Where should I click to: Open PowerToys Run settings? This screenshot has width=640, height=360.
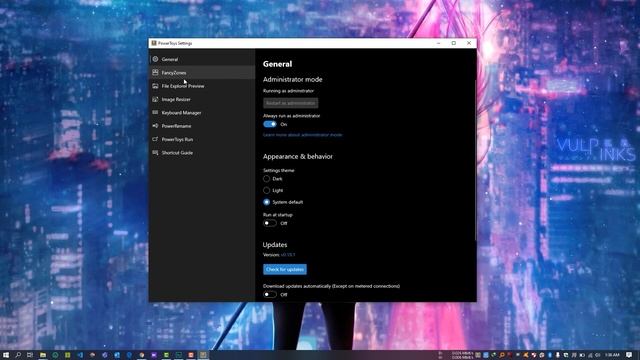tap(202, 139)
